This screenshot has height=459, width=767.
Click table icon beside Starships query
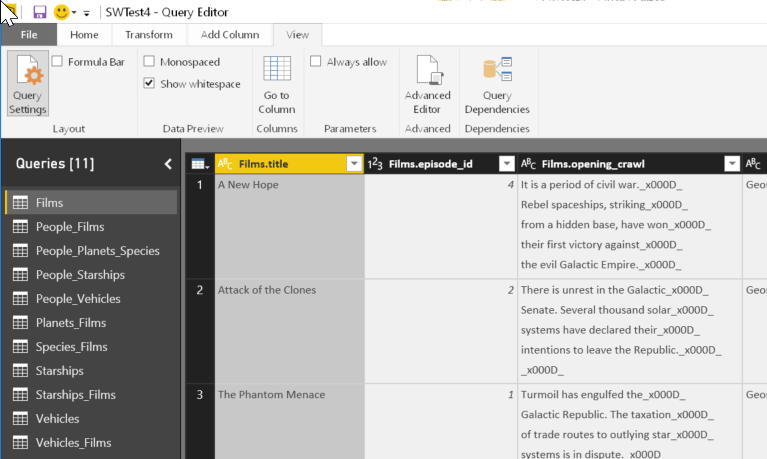pos(20,370)
